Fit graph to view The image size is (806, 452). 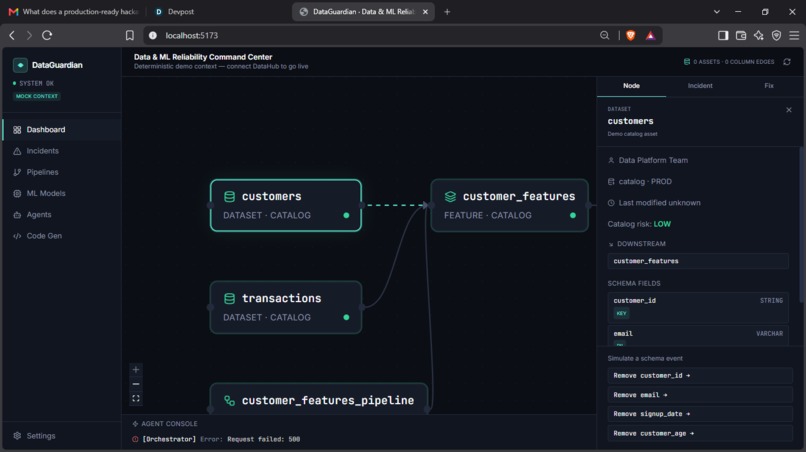click(x=136, y=398)
